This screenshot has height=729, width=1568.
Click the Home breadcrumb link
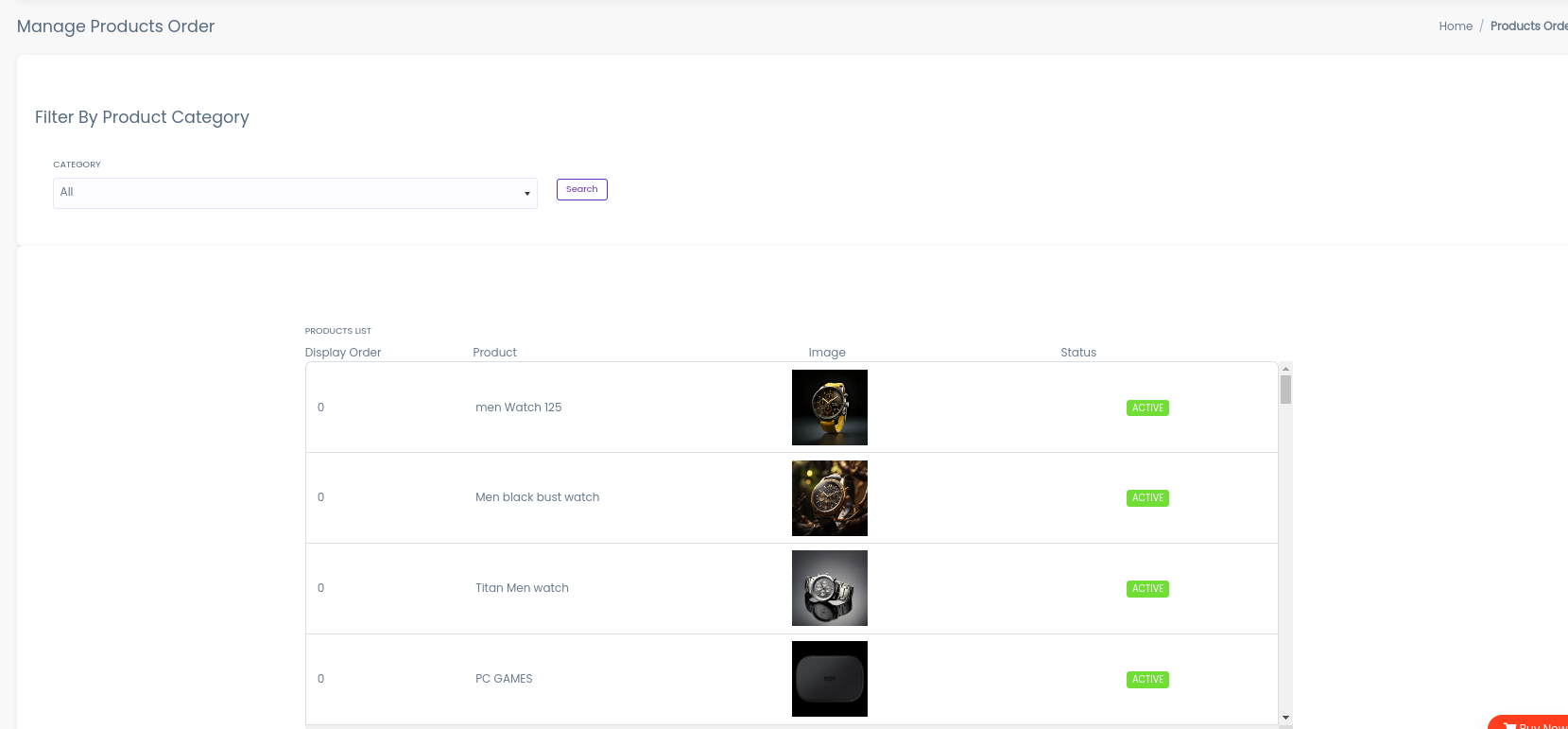[1455, 26]
